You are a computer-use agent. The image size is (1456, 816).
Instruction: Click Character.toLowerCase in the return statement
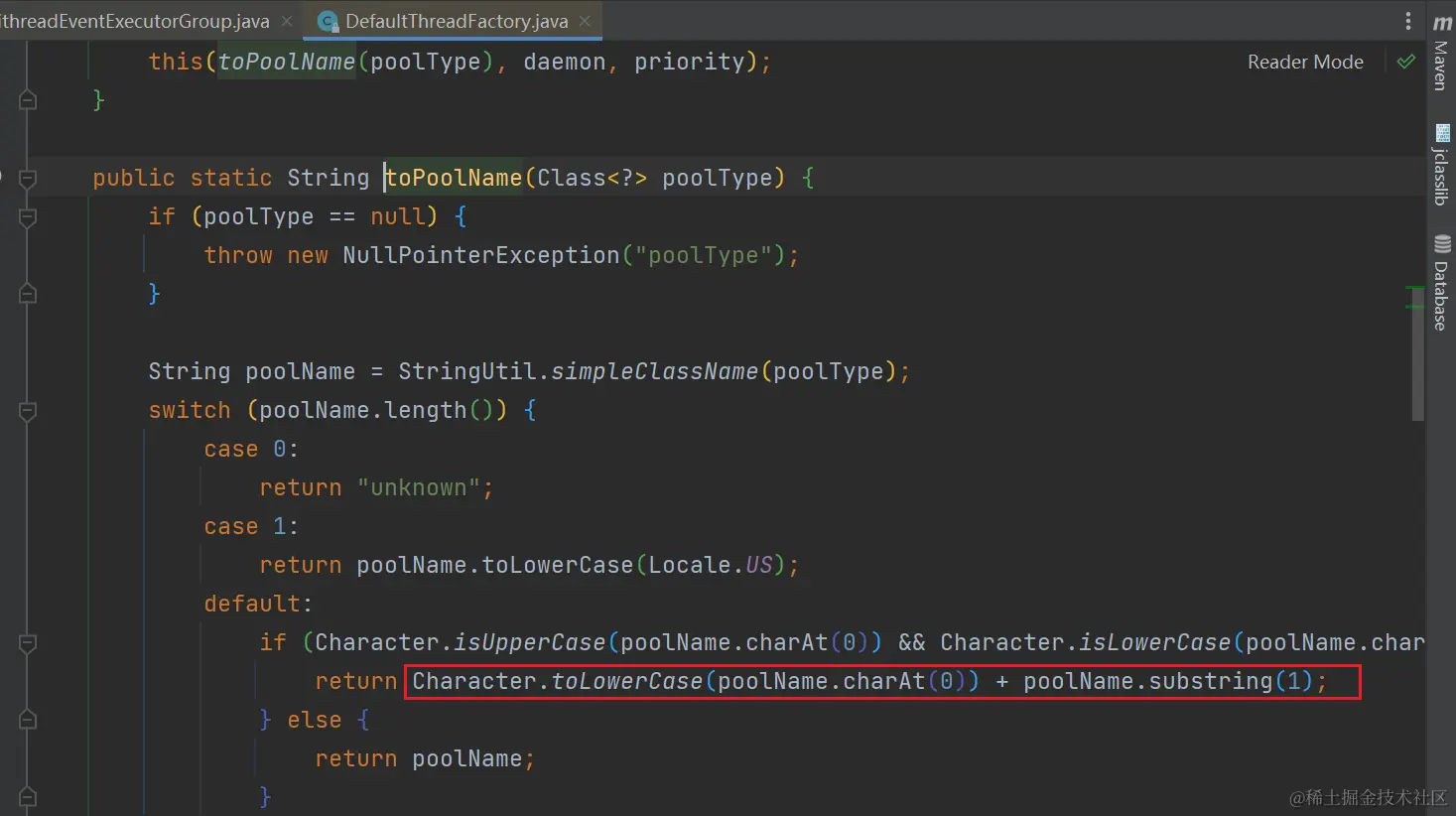pos(558,681)
